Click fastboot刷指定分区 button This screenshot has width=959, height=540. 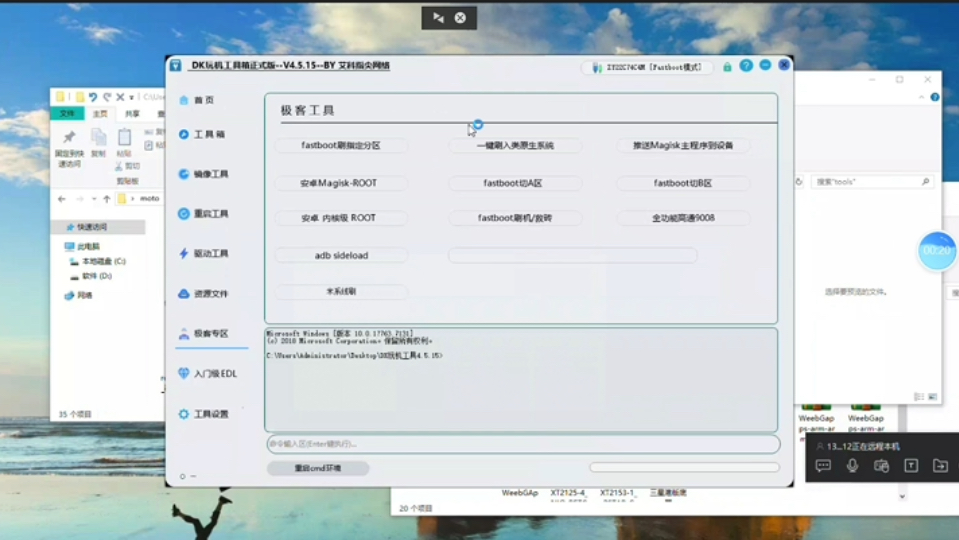coord(341,146)
